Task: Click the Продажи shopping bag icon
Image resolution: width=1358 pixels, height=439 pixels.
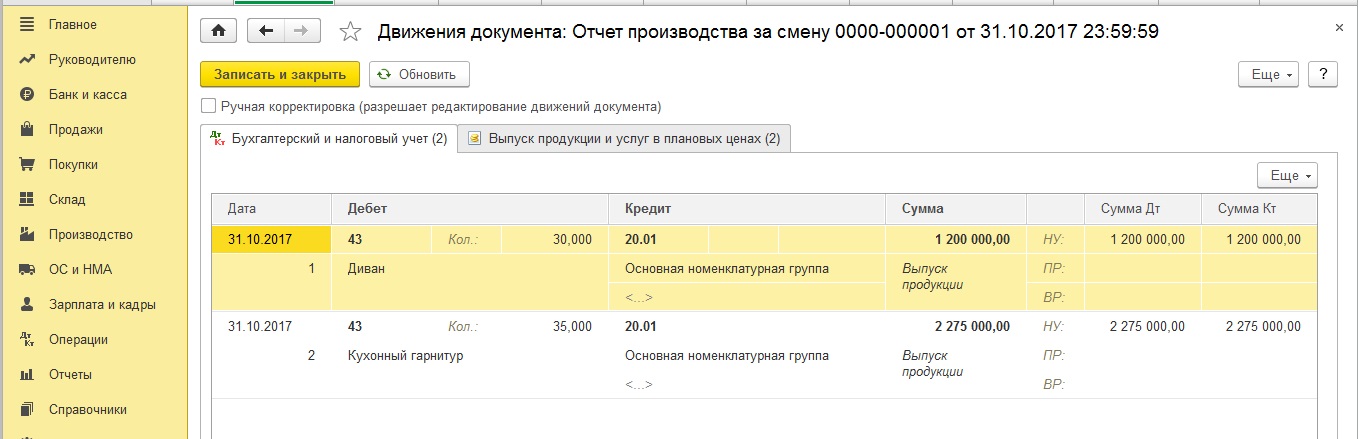Action: [x=27, y=130]
